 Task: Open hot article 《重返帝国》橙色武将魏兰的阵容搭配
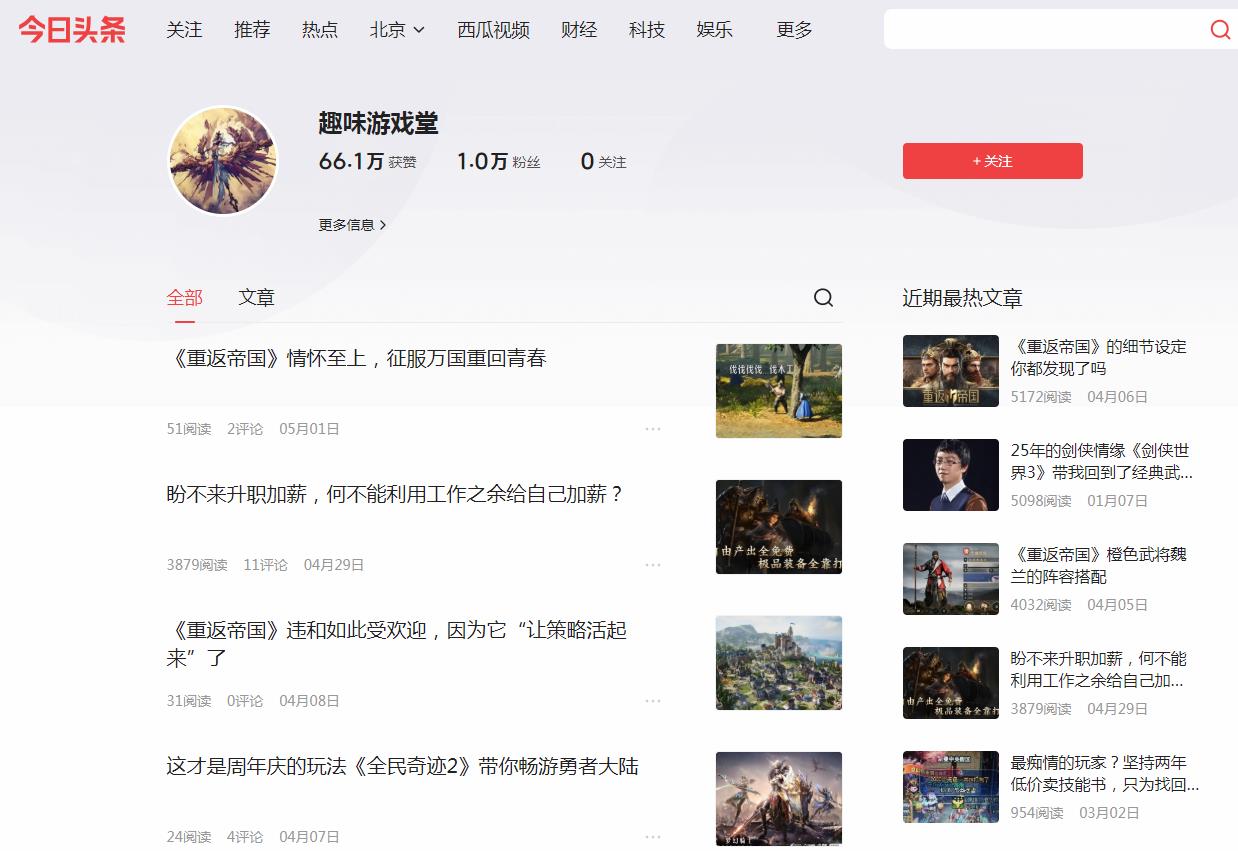1099,566
